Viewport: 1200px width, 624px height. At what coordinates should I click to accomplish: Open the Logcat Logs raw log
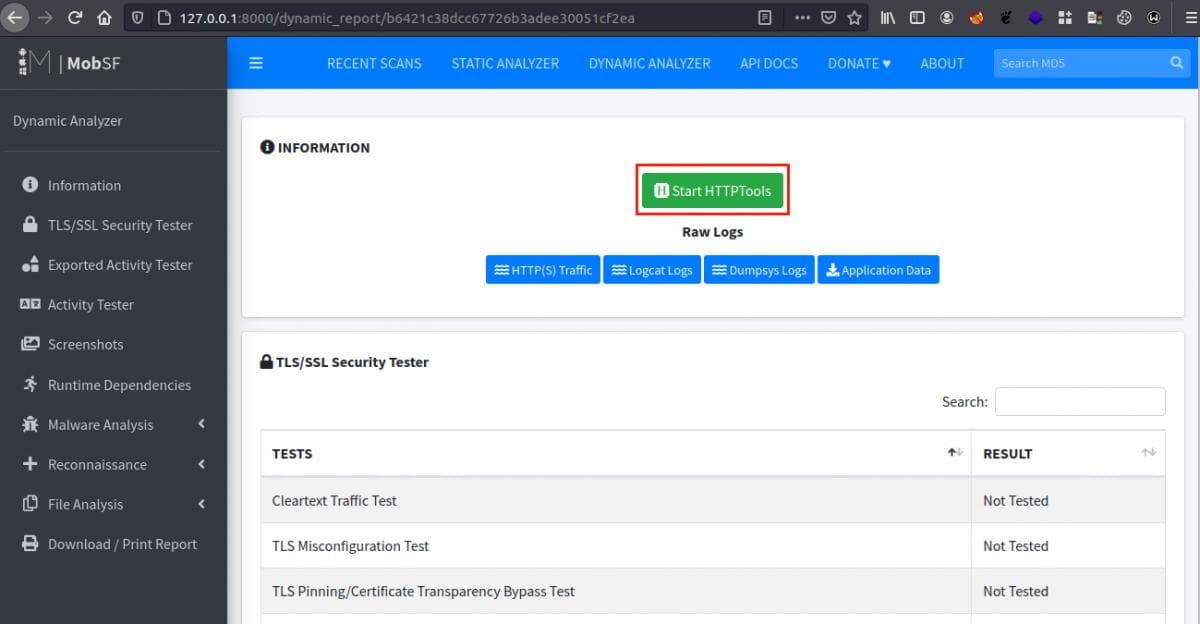click(651, 270)
